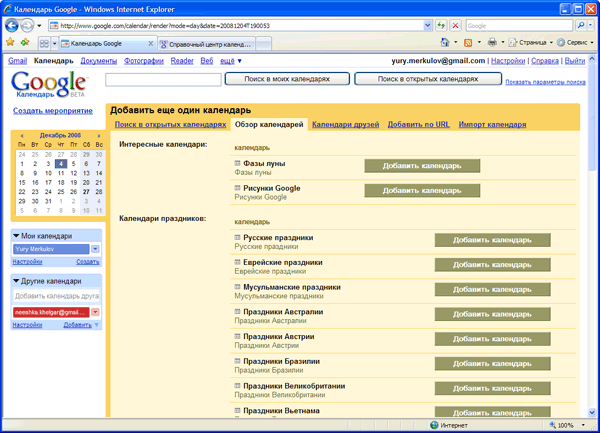Click the calendar search text field
Screen dimensions: 600x433
163,80
